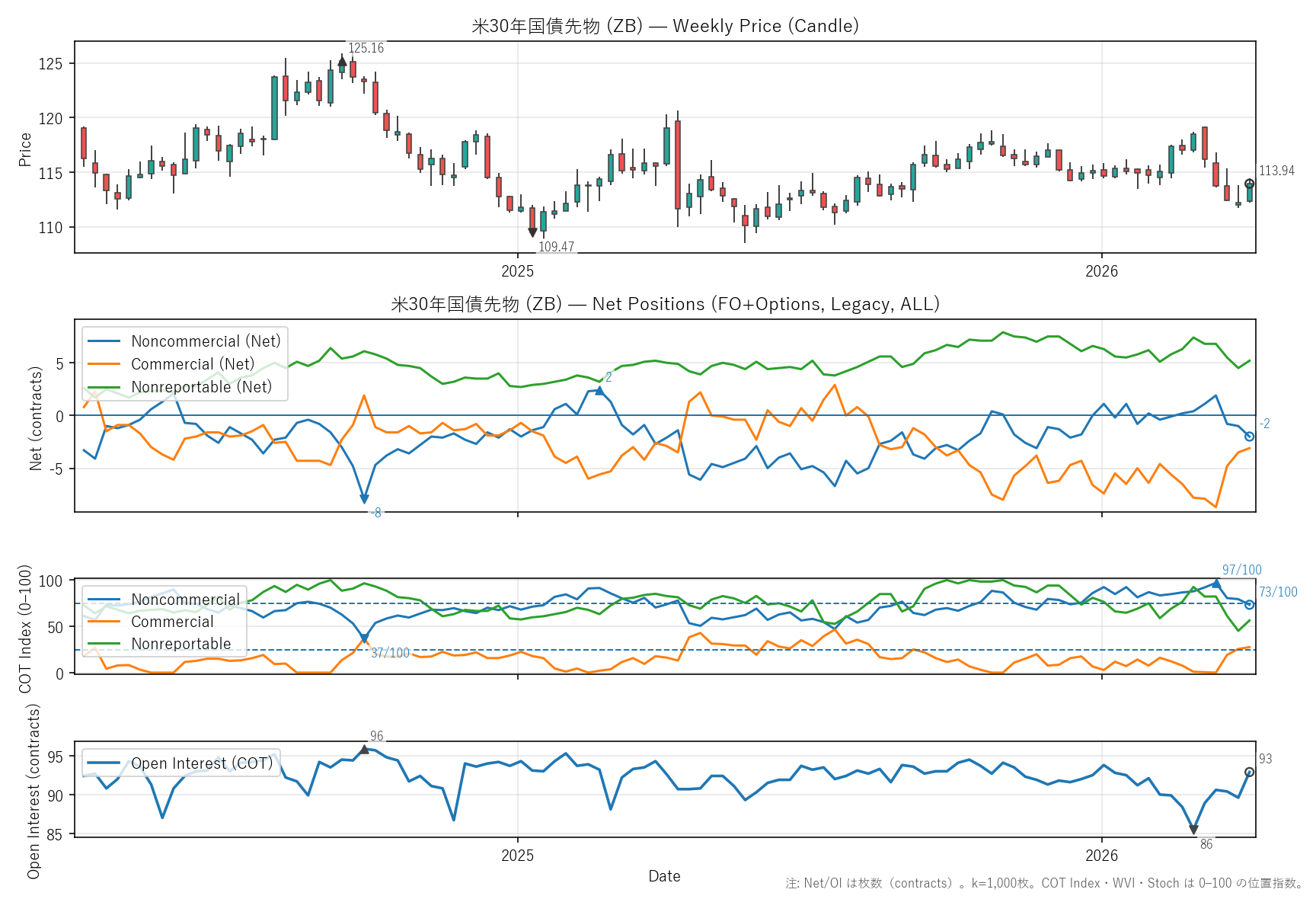This screenshot has height=899, width=1316.
Task: Click the Net Positions chart title
Action: (665, 304)
